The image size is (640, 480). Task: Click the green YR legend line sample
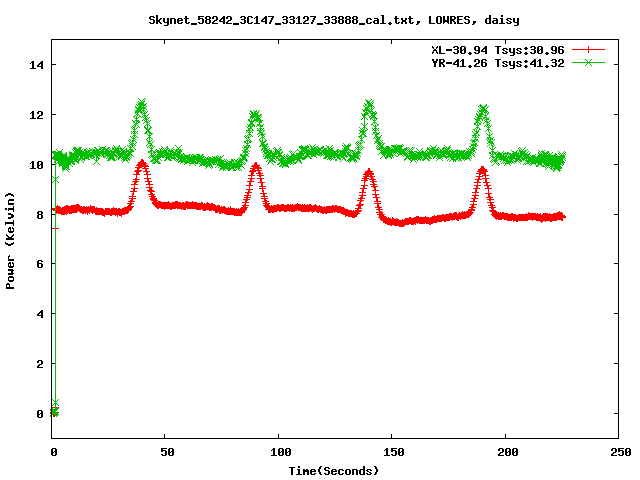pos(588,62)
